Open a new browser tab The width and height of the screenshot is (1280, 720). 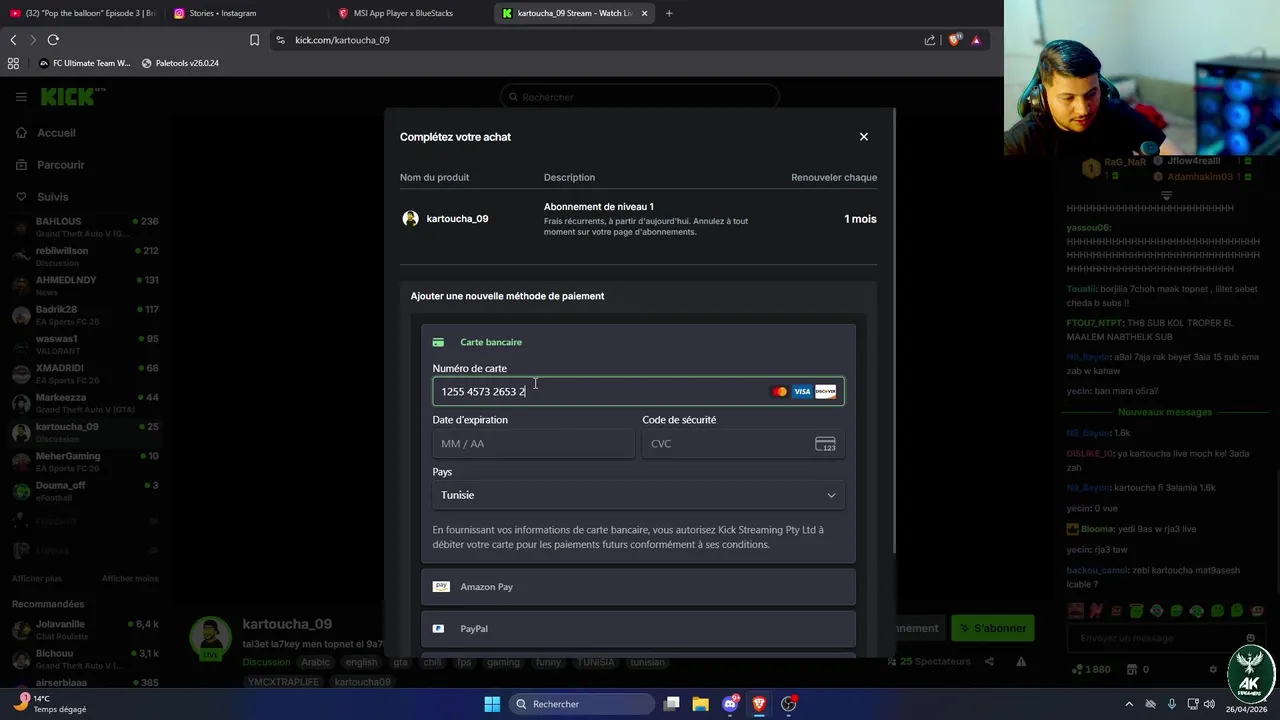click(x=669, y=13)
